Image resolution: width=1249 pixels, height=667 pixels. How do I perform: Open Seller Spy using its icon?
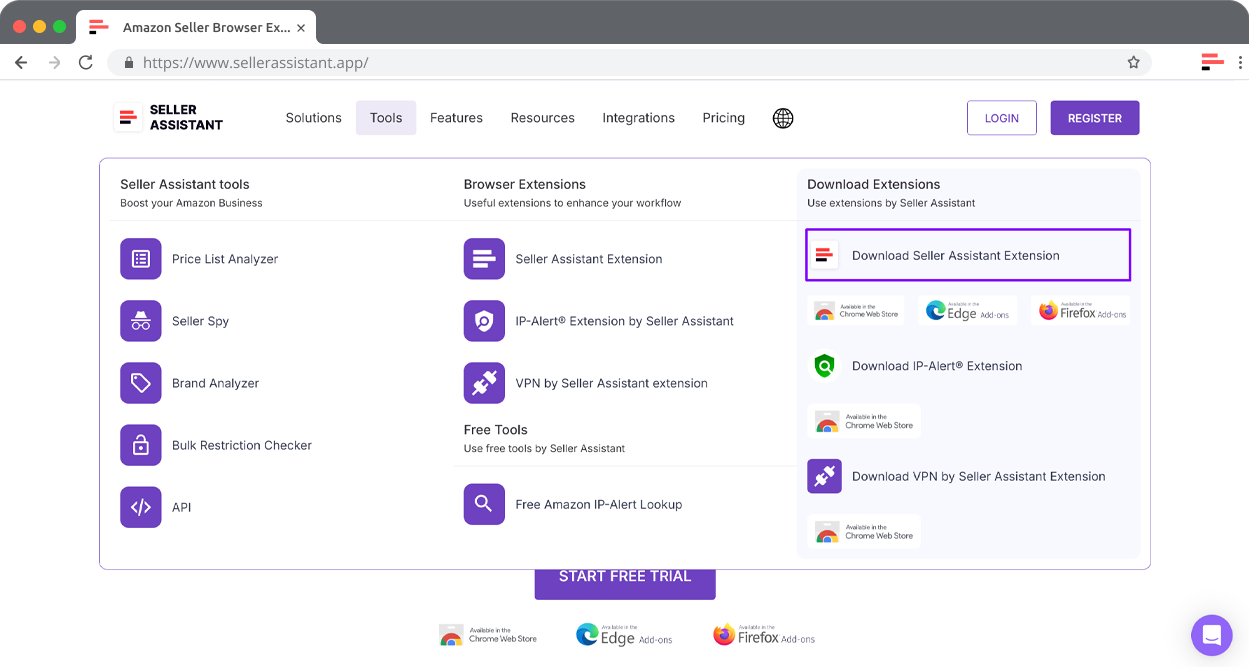coord(141,320)
